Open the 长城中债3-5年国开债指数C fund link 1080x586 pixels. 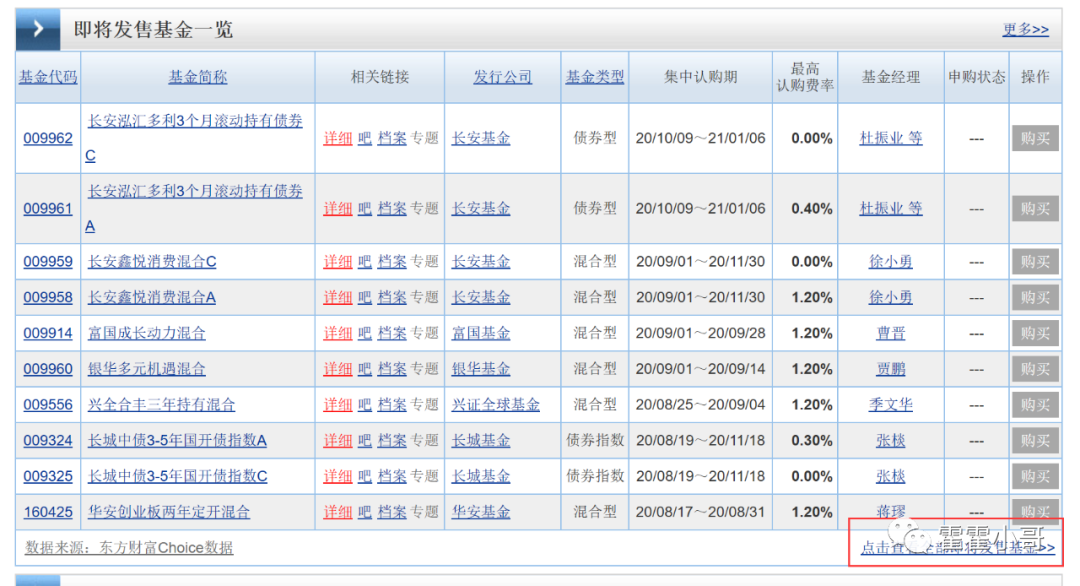click(177, 477)
